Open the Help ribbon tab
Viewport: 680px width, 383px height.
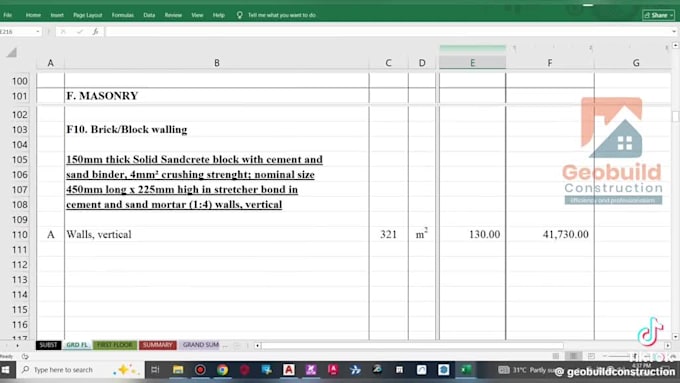[219, 15]
